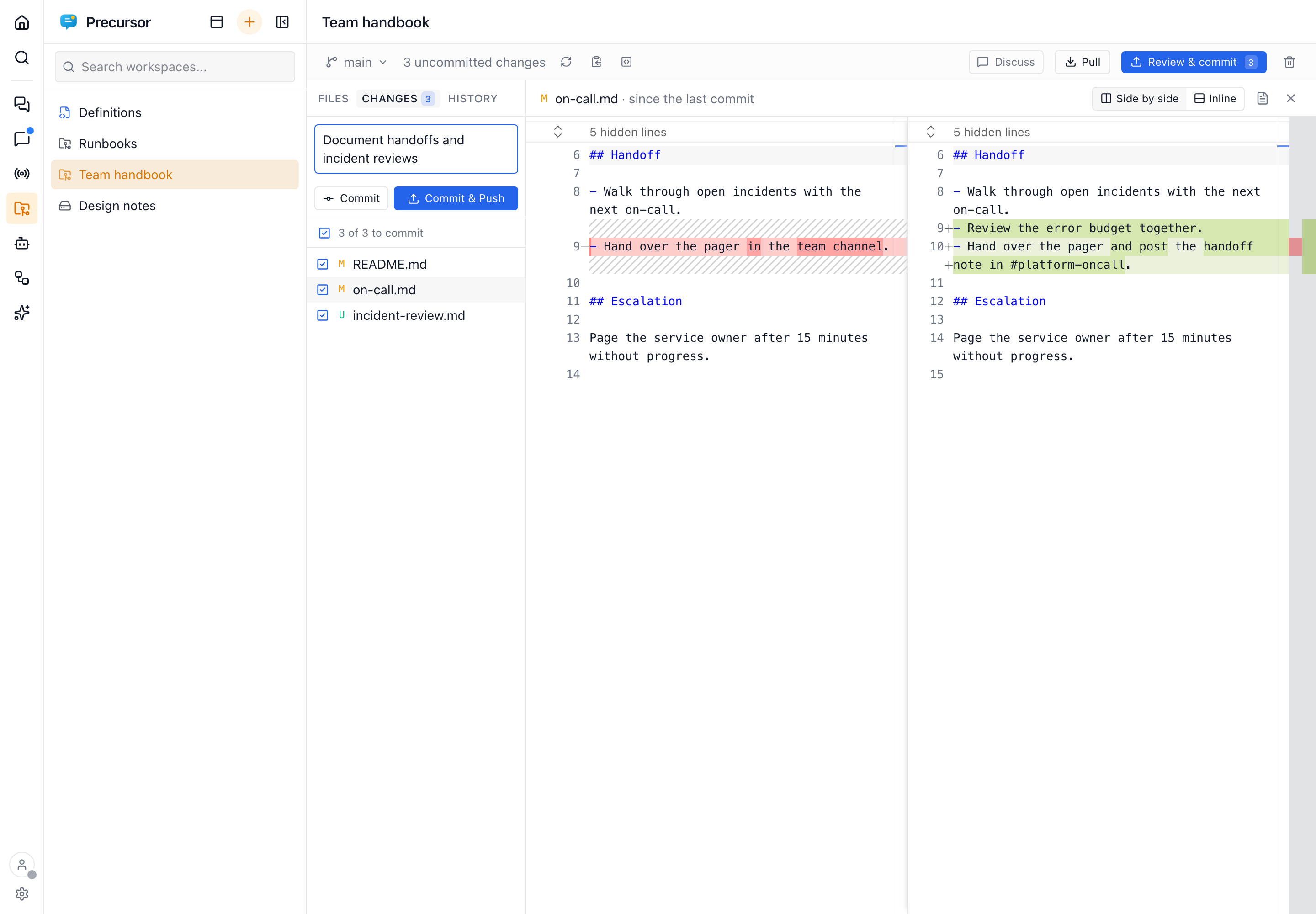
Task: Expand hidden lines in the right diff pane
Action: 931,132
